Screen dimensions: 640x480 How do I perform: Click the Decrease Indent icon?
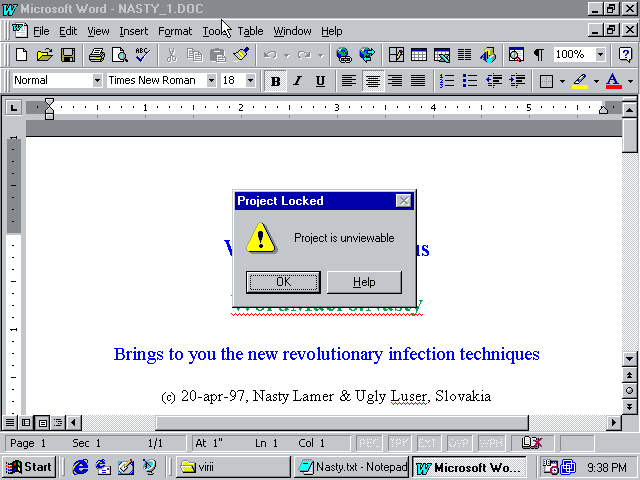494,81
